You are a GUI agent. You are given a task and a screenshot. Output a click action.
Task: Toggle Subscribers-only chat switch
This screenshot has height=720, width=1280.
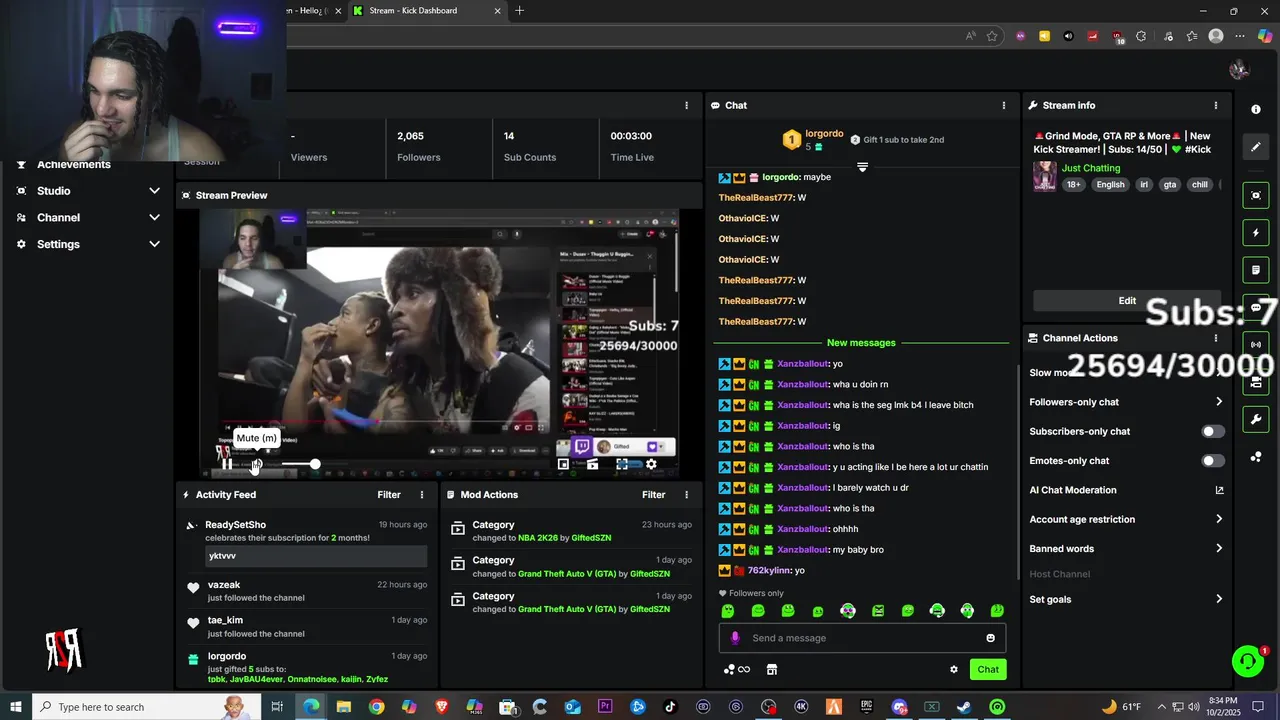(1212, 432)
